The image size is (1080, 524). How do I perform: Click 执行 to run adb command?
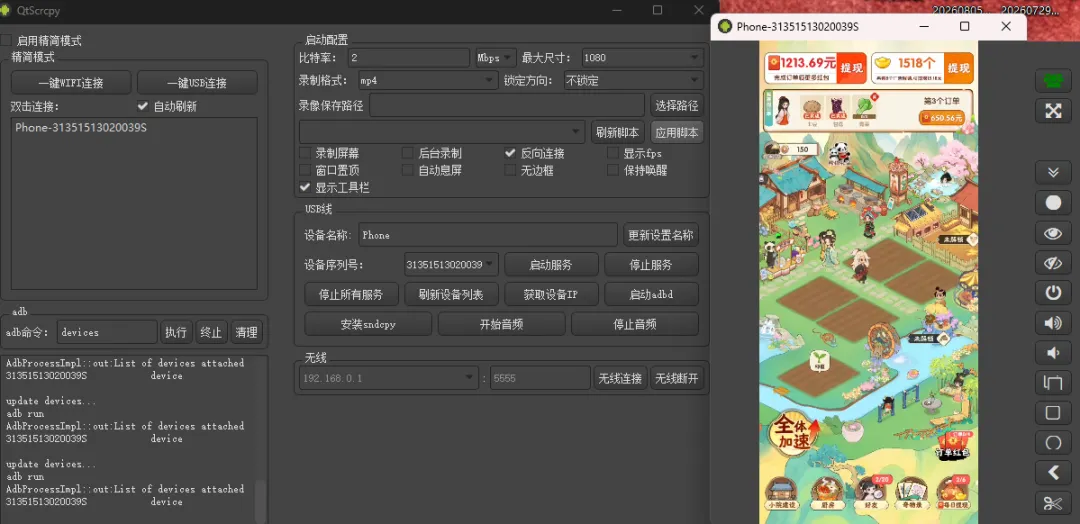tap(176, 332)
